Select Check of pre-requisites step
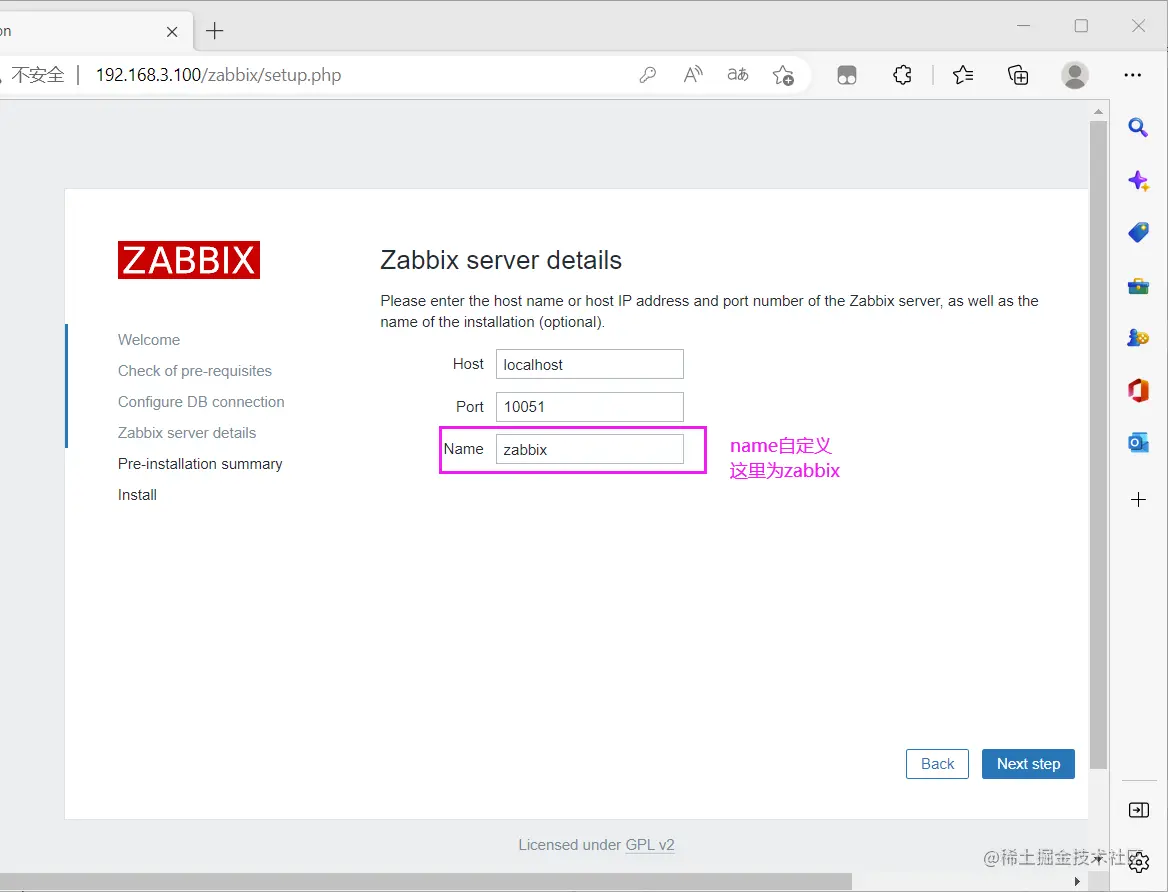Image resolution: width=1168 pixels, height=892 pixels. tap(194, 370)
